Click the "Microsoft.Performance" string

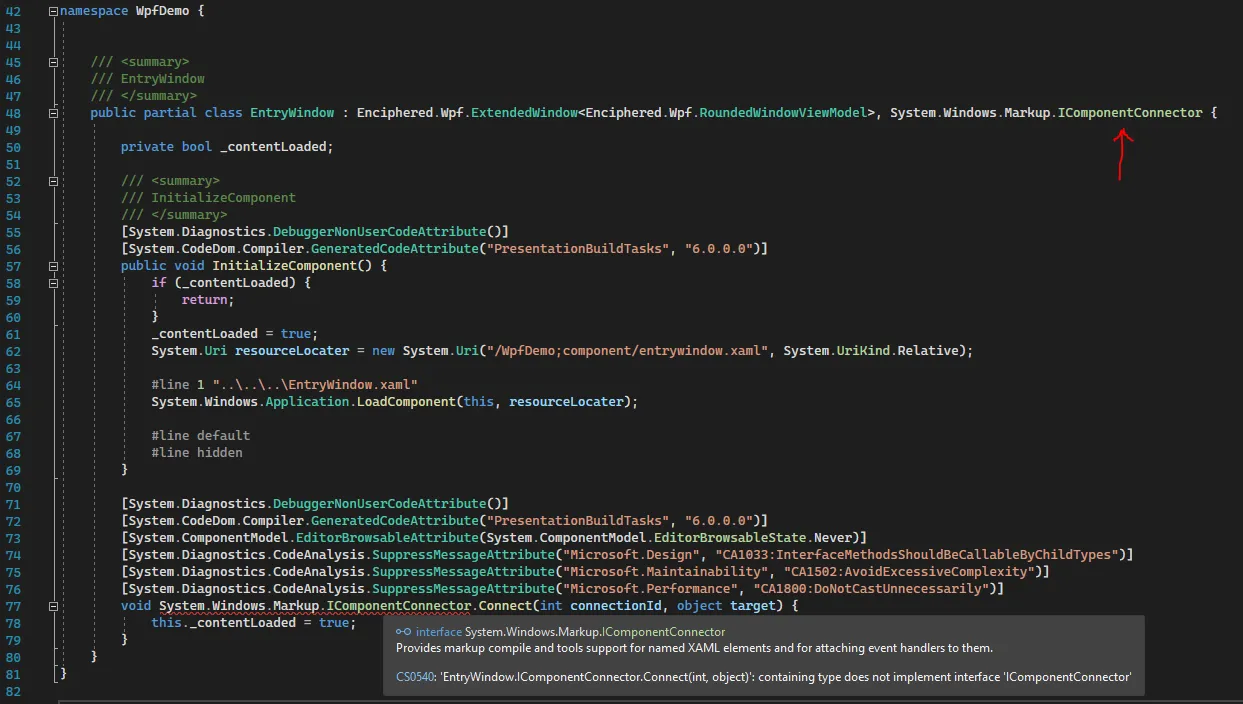(x=650, y=589)
